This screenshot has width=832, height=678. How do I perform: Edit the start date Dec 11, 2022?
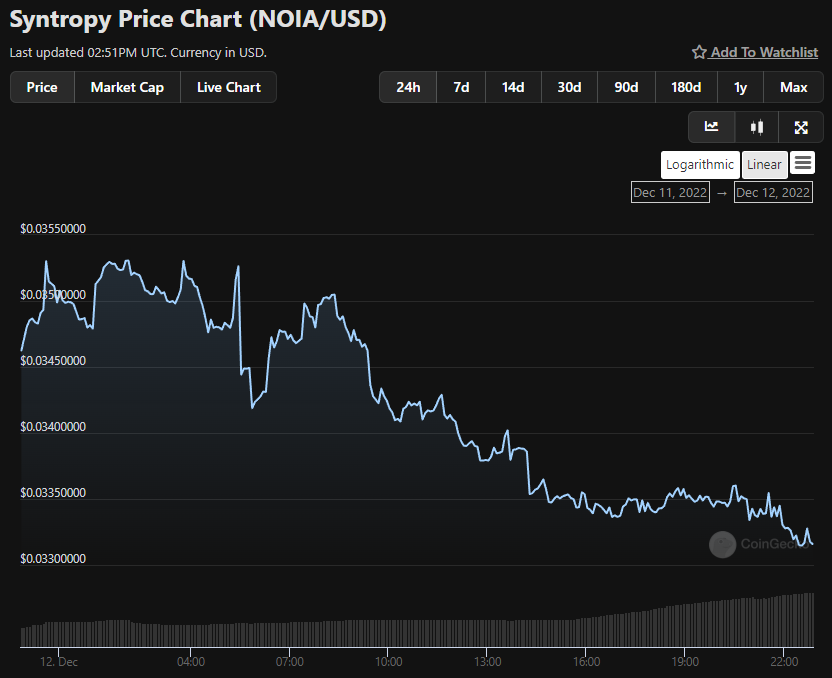(x=670, y=192)
